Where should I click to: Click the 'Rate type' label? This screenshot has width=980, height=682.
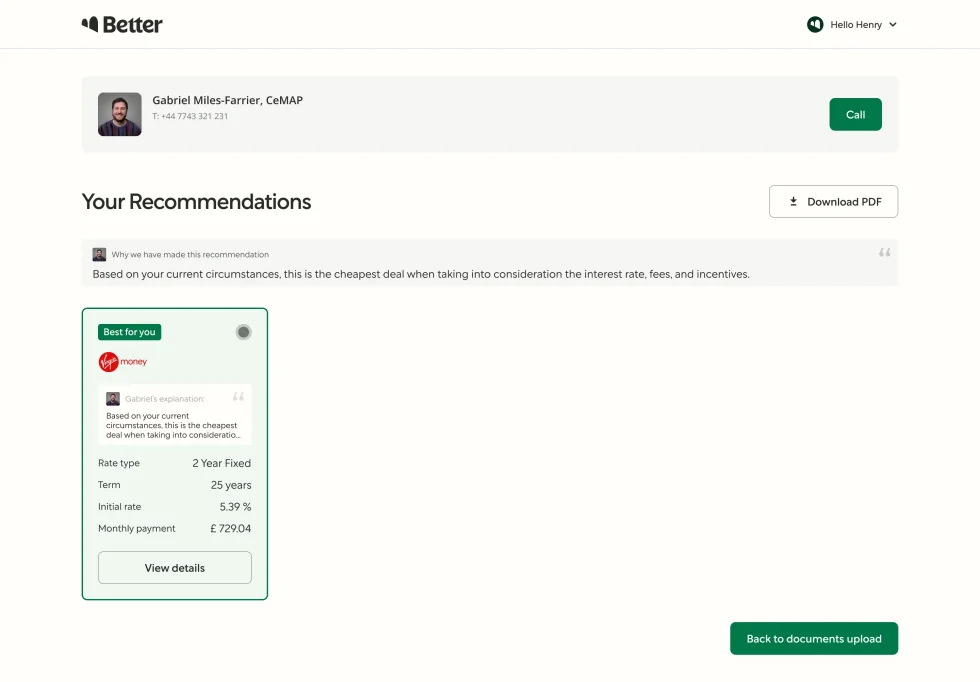119,463
